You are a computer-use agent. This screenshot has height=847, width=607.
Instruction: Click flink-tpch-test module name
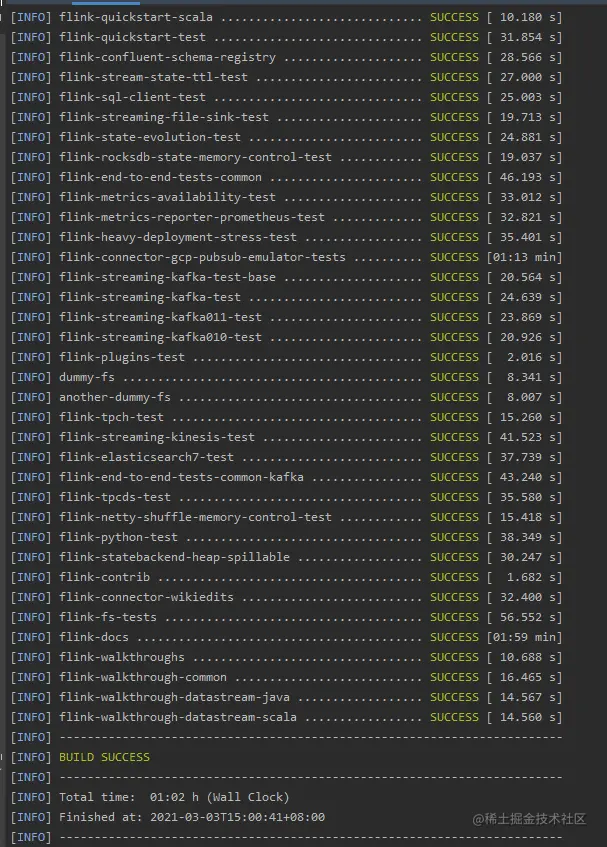pyautogui.click(x=111, y=417)
